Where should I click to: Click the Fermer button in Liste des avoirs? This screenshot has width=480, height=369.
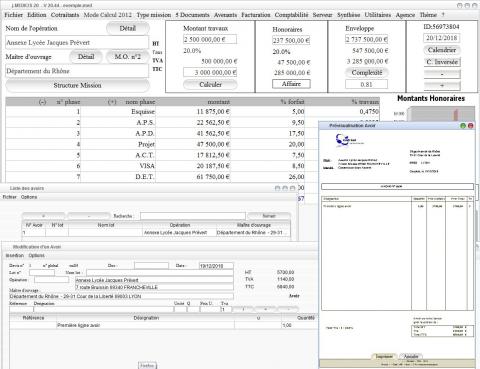click(x=269, y=216)
